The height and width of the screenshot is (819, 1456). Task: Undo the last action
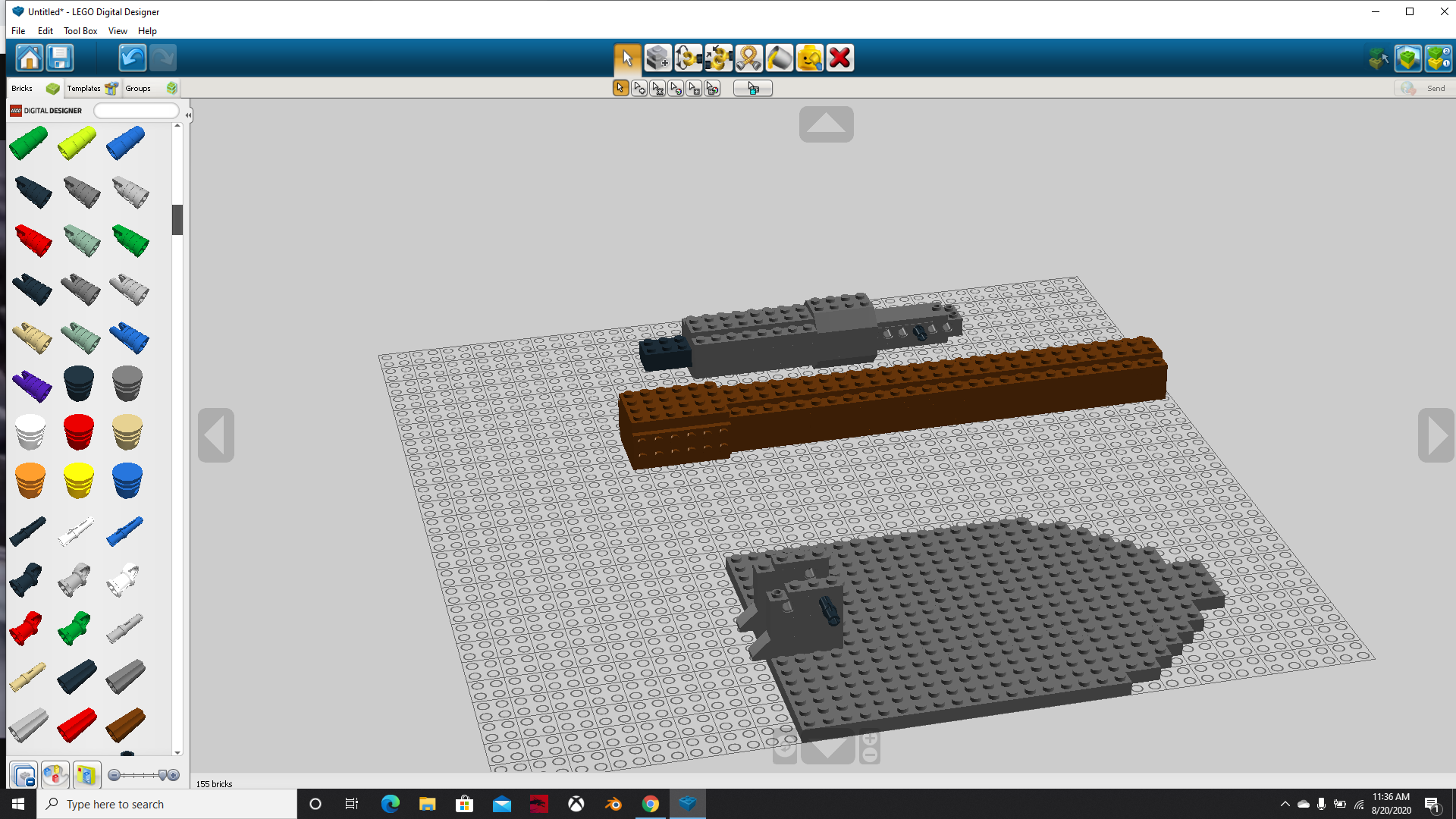pyautogui.click(x=131, y=58)
